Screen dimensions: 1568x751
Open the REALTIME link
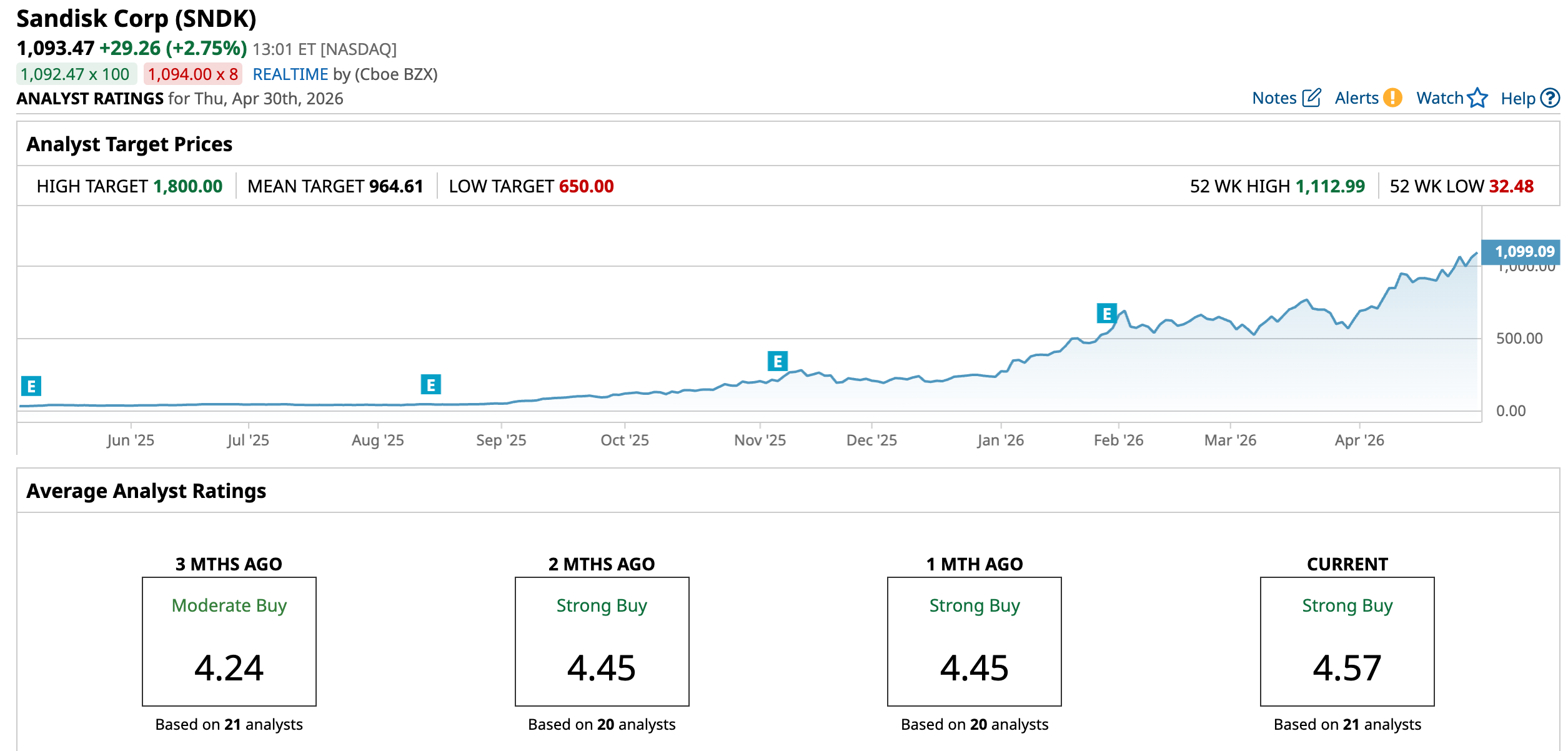click(290, 74)
